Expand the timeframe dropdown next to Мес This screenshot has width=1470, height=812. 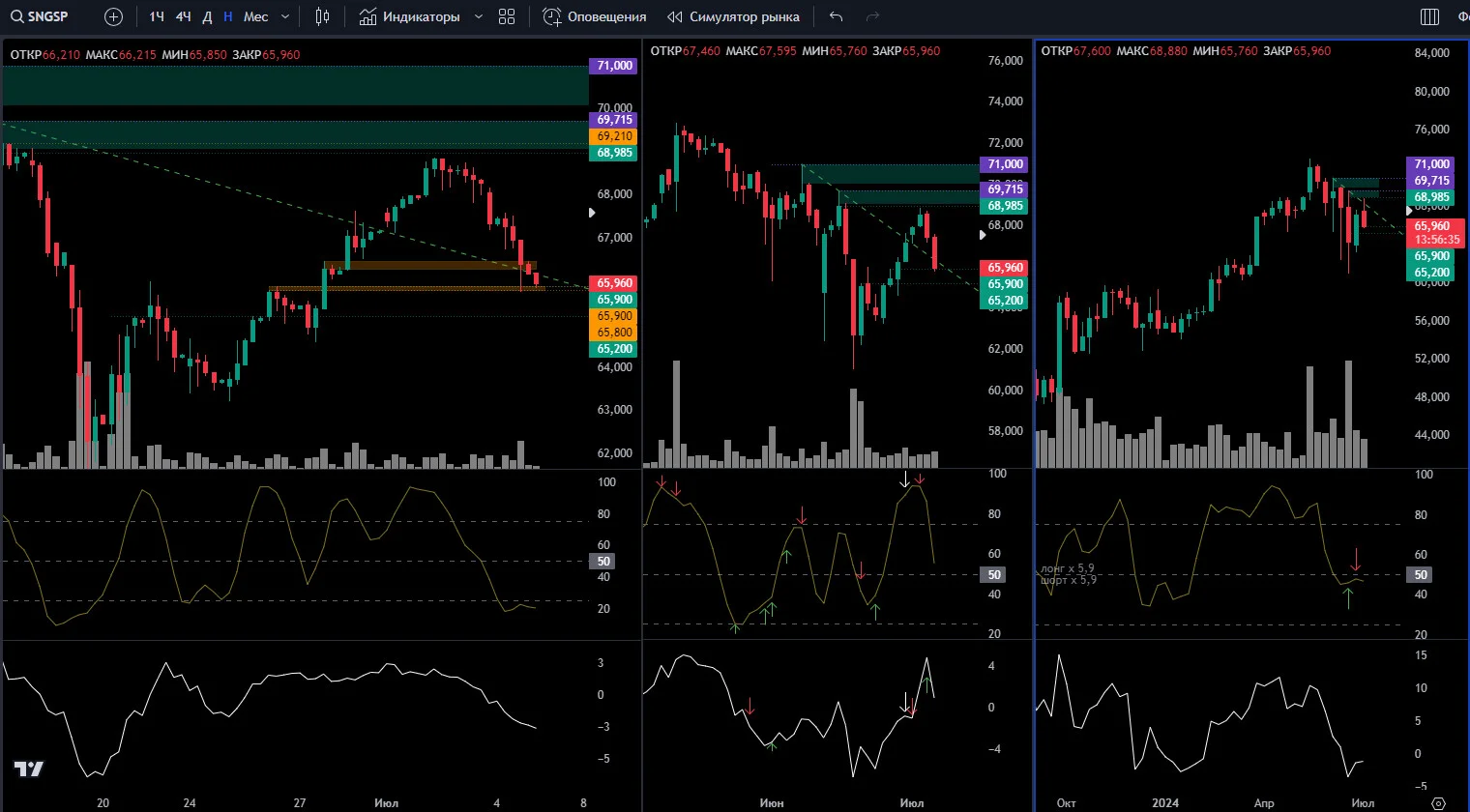point(285,16)
